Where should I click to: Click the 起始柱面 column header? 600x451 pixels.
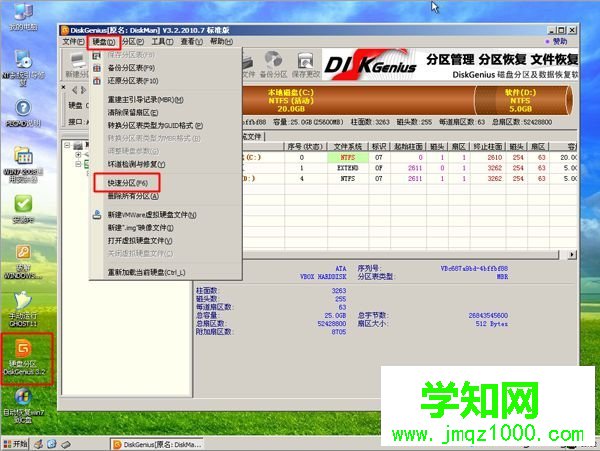pos(408,147)
